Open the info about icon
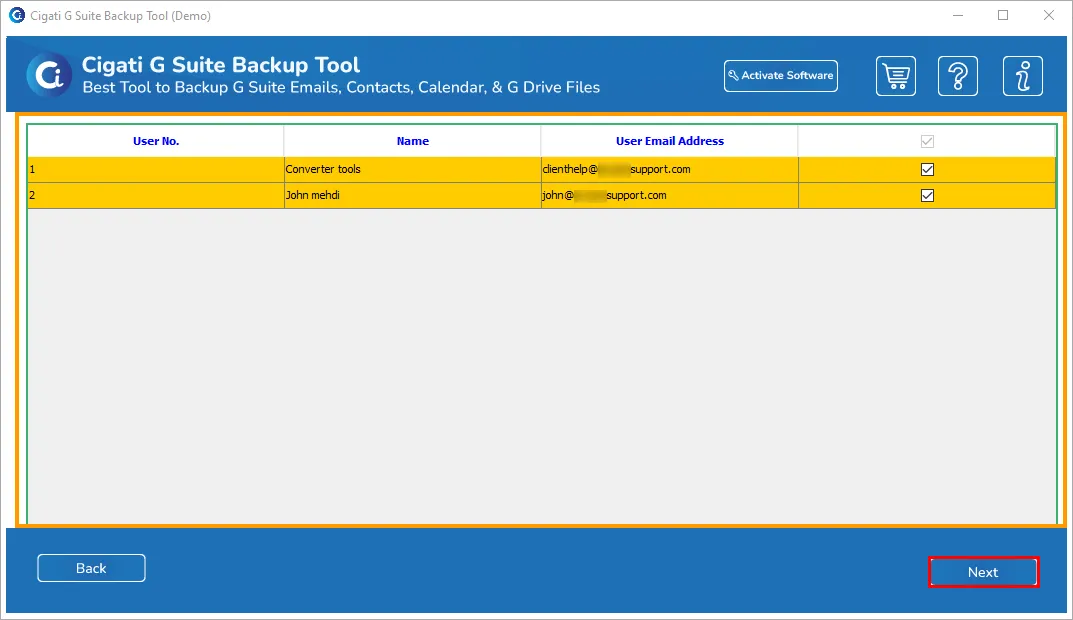Viewport: 1073px width, 620px height. point(1022,76)
